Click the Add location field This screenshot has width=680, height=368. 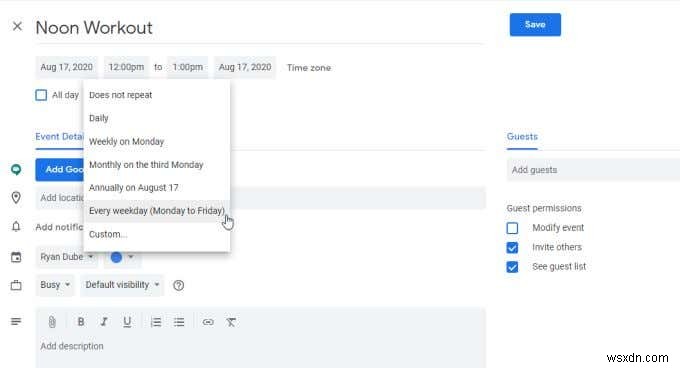pos(260,198)
